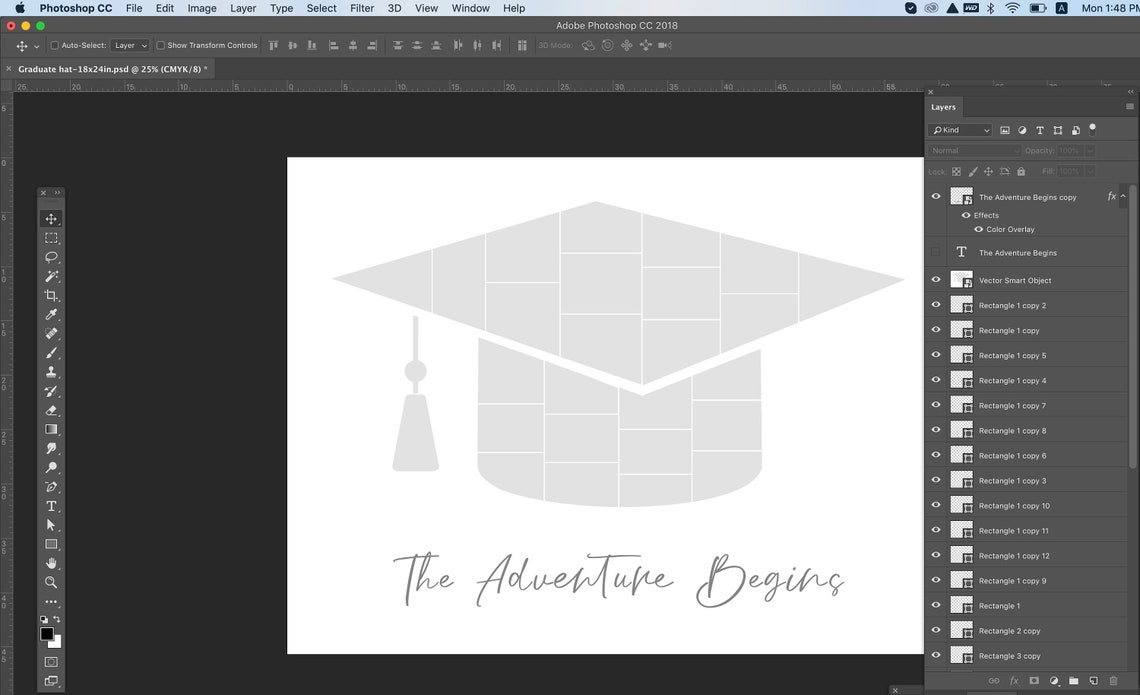
Task: Select the Eyedropper tool
Action: 51,314
